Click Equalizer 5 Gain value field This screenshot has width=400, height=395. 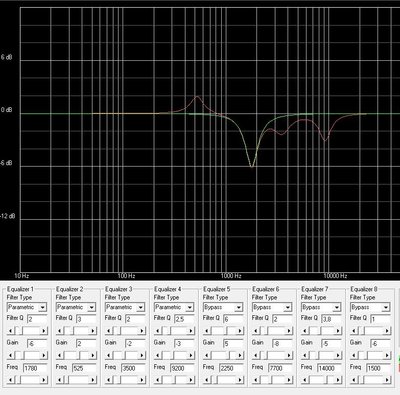[x=233, y=344]
